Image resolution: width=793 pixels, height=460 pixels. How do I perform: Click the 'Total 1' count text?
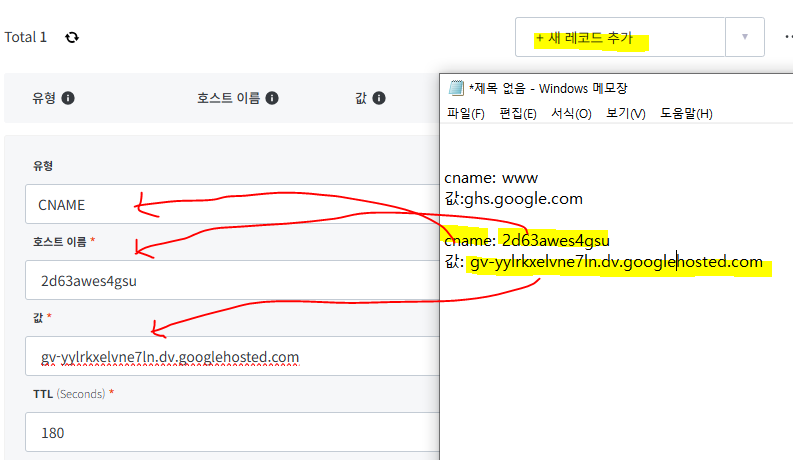pyautogui.click(x=26, y=37)
